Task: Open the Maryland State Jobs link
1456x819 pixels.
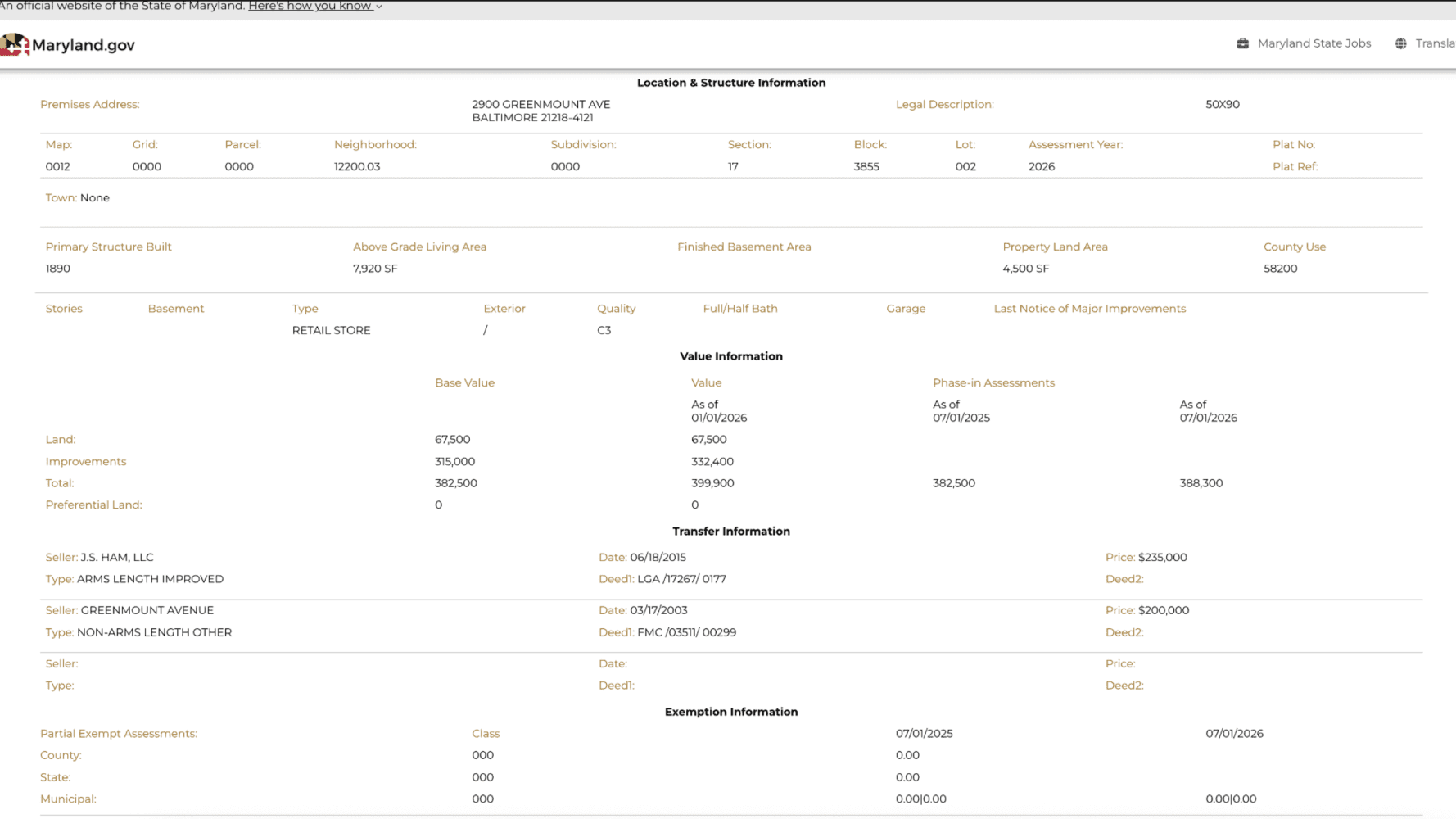Action: 1314,43
